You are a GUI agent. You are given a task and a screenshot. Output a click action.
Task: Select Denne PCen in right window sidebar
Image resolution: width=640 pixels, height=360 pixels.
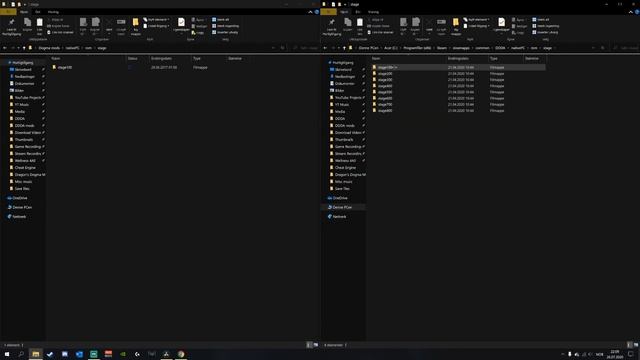click(342, 207)
